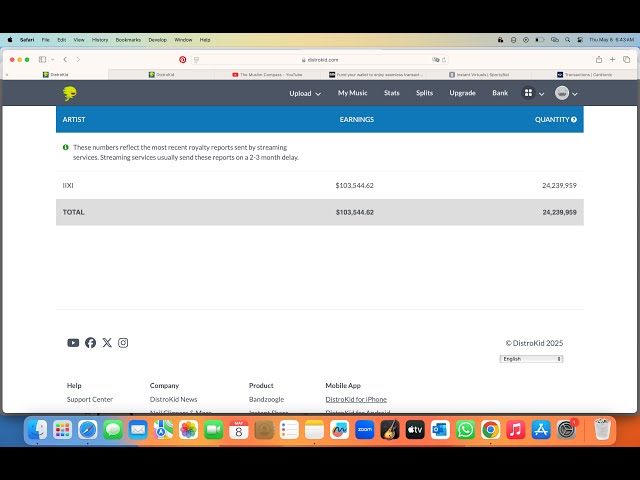The image size is (640, 480).
Task: Click the EARNINGS column header
Action: pyautogui.click(x=357, y=120)
